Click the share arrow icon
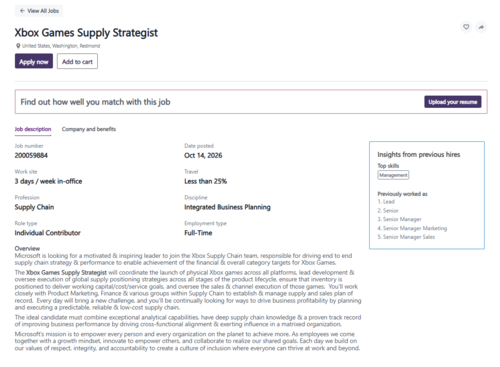 481,27
